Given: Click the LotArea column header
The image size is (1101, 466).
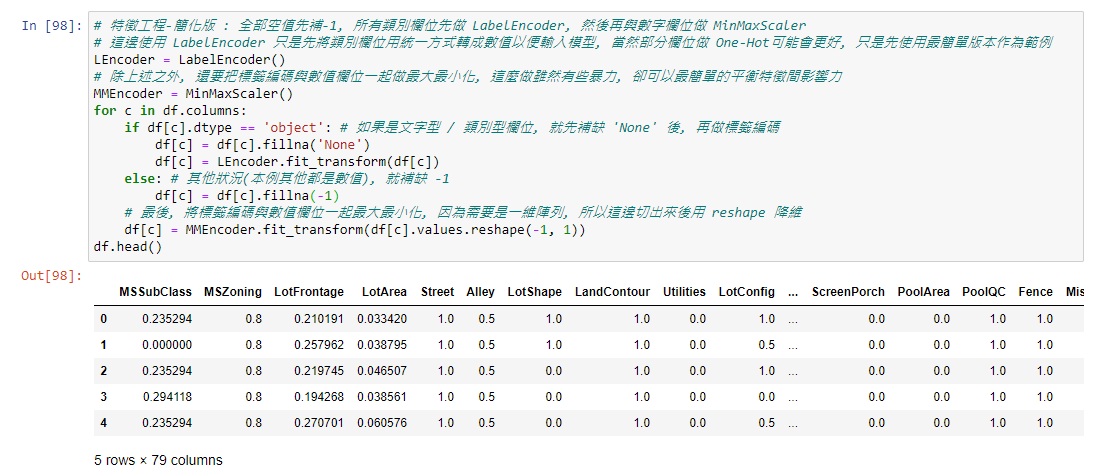Looking at the screenshot, I should 385,292.
